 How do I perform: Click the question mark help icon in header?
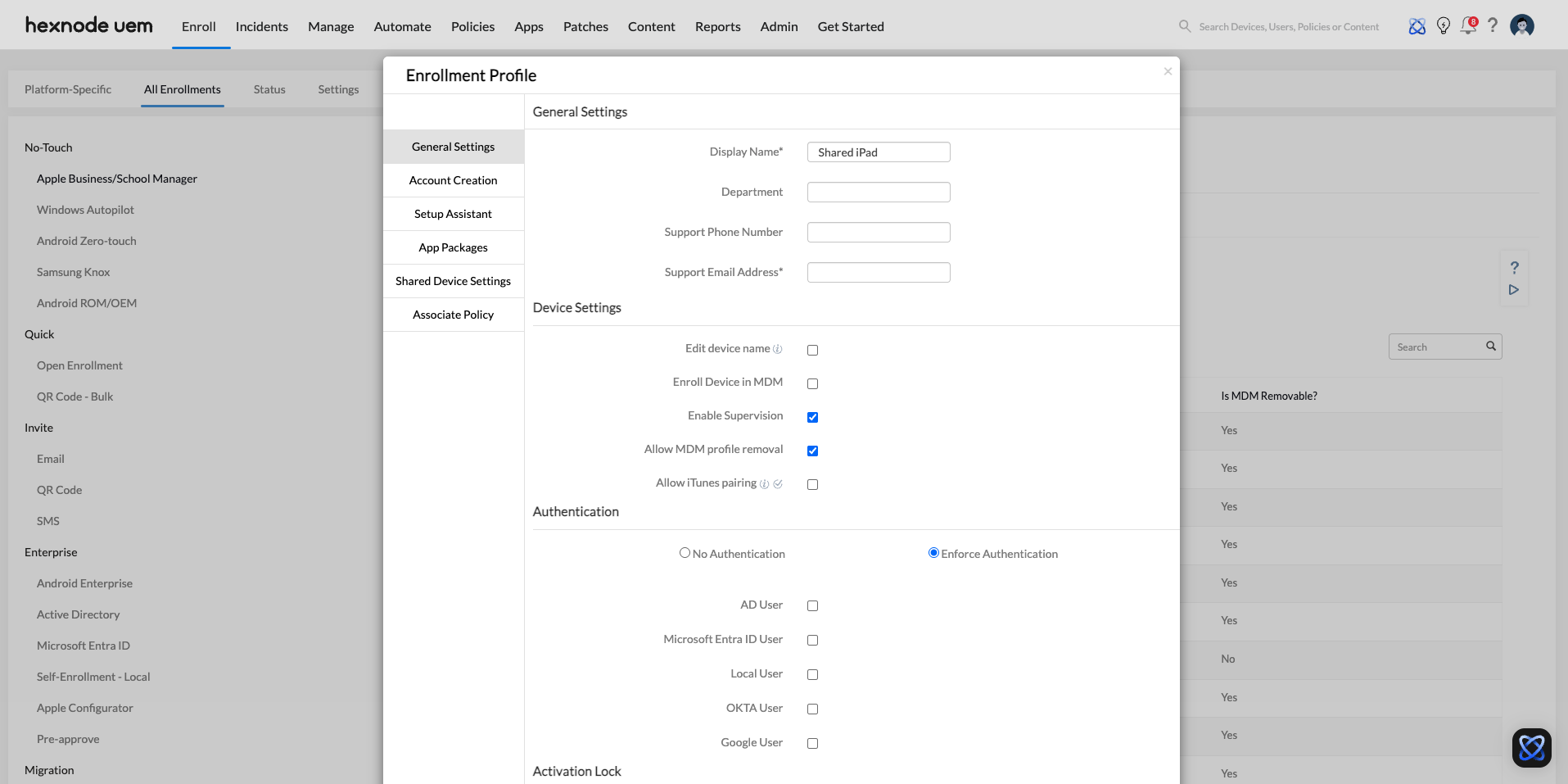pyautogui.click(x=1493, y=26)
